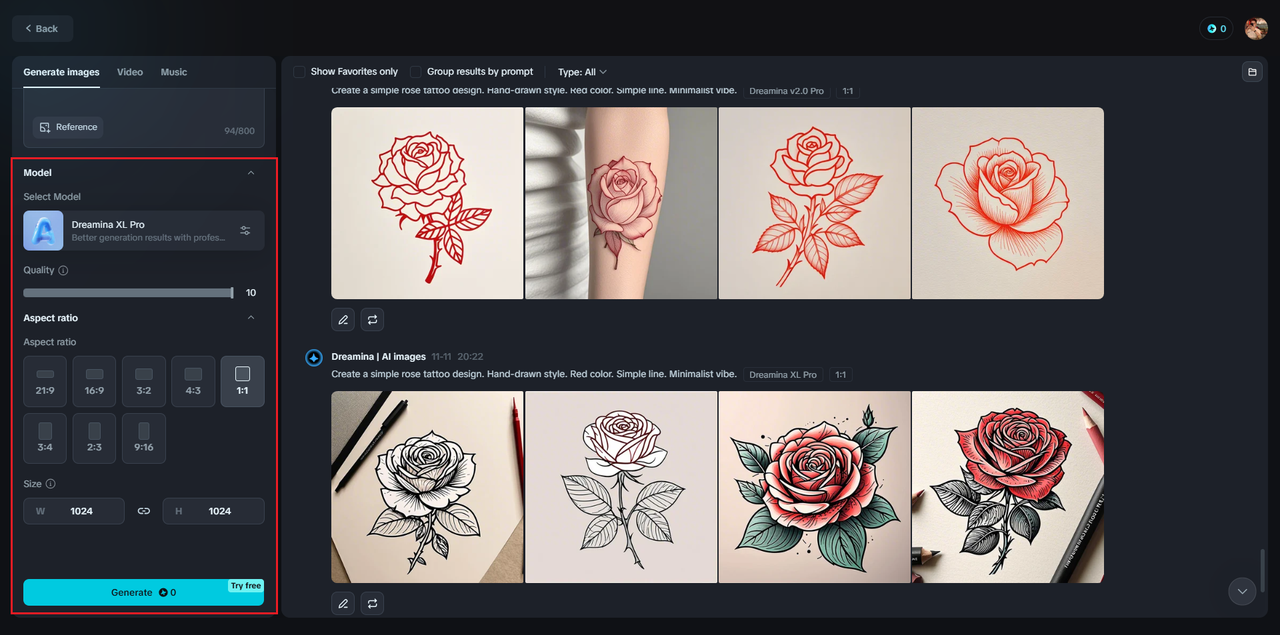1280x635 pixels.
Task: Select the 3:2 aspect ratio
Action: click(144, 382)
